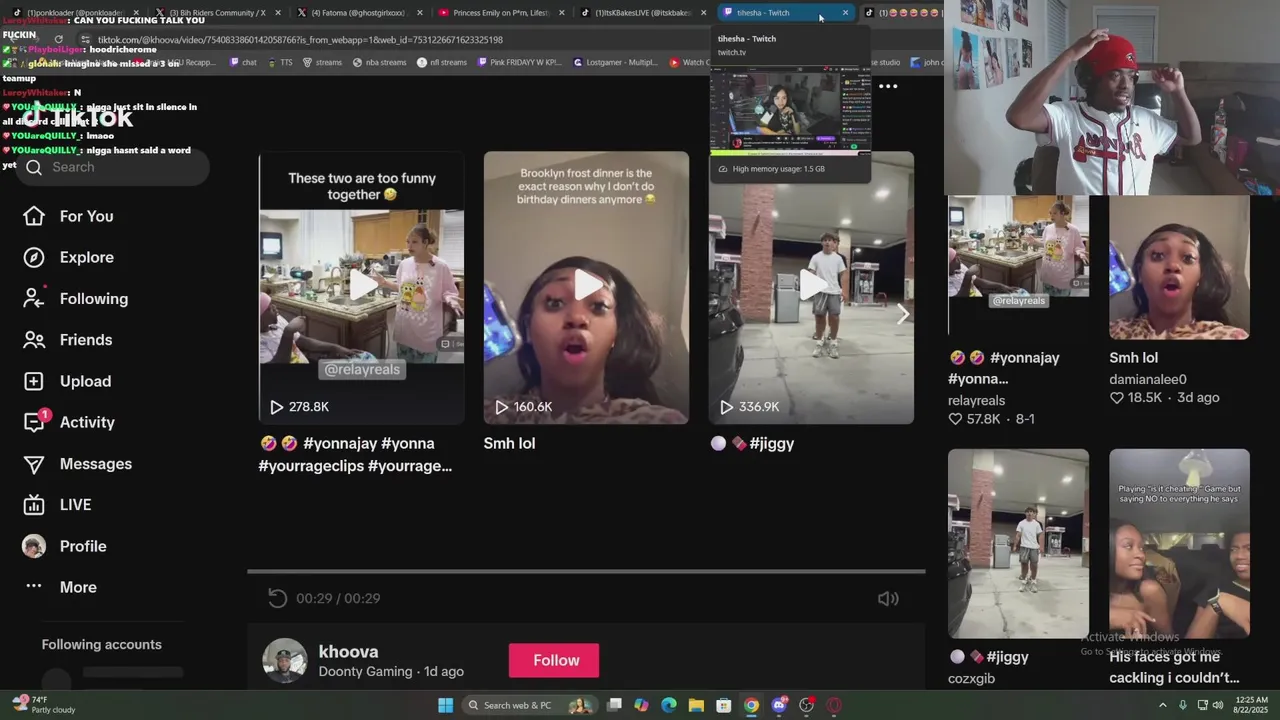
Task: Go to Following in the sidebar
Action: click(93, 299)
